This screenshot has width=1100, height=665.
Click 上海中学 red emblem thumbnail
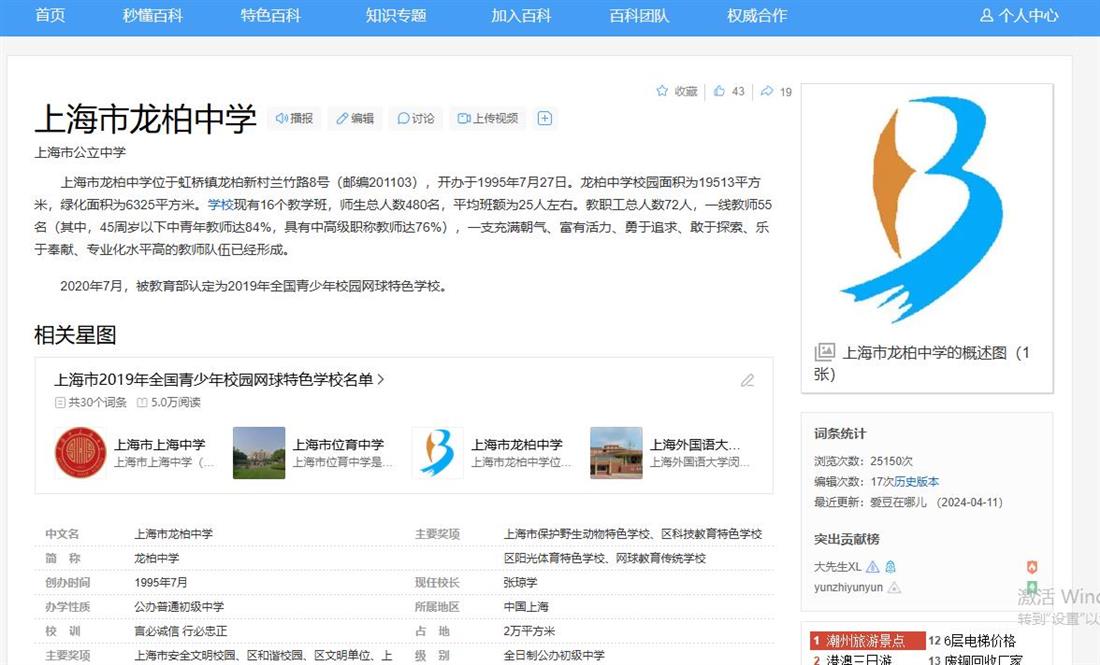[80, 453]
